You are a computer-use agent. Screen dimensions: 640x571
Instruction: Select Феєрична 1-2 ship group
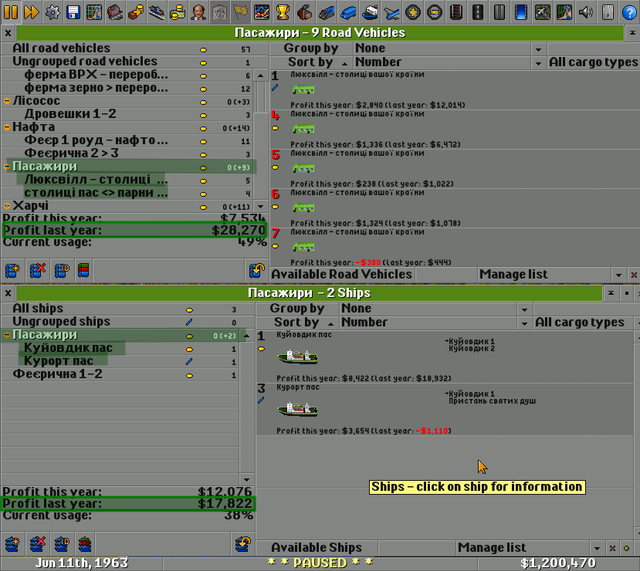click(x=120, y=374)
